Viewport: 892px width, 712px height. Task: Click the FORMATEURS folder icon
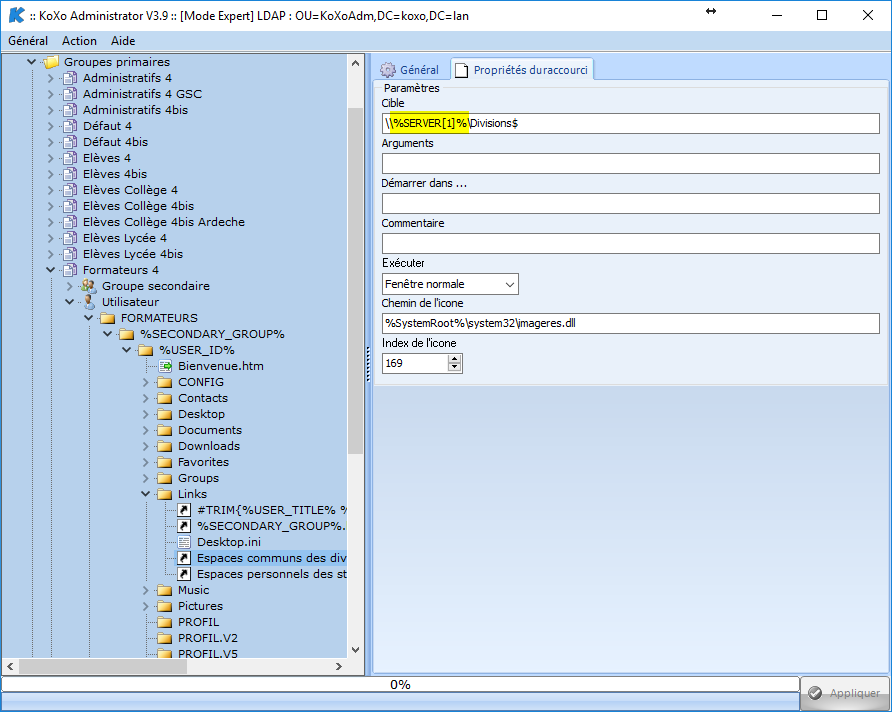pyautogui.click(x=108, y=318)
